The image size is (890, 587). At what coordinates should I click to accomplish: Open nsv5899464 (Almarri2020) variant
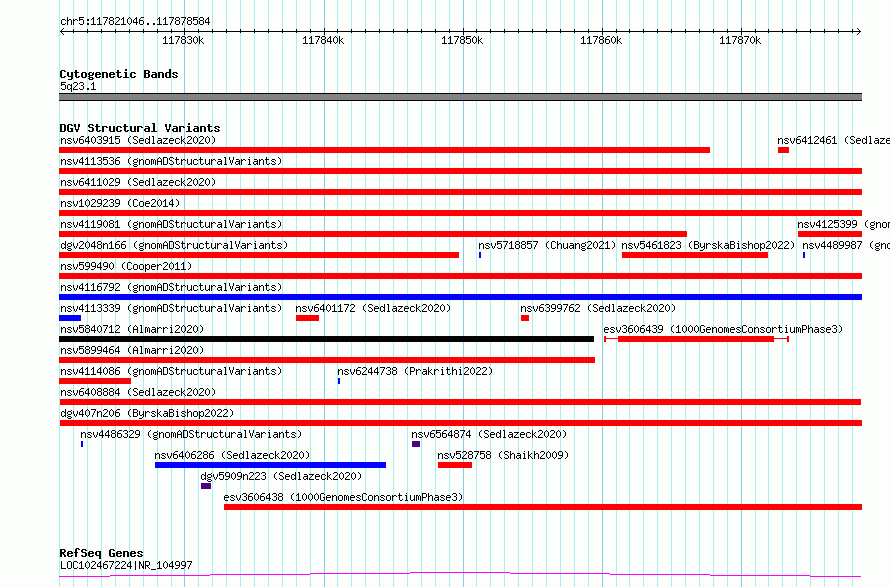point(132,350)
